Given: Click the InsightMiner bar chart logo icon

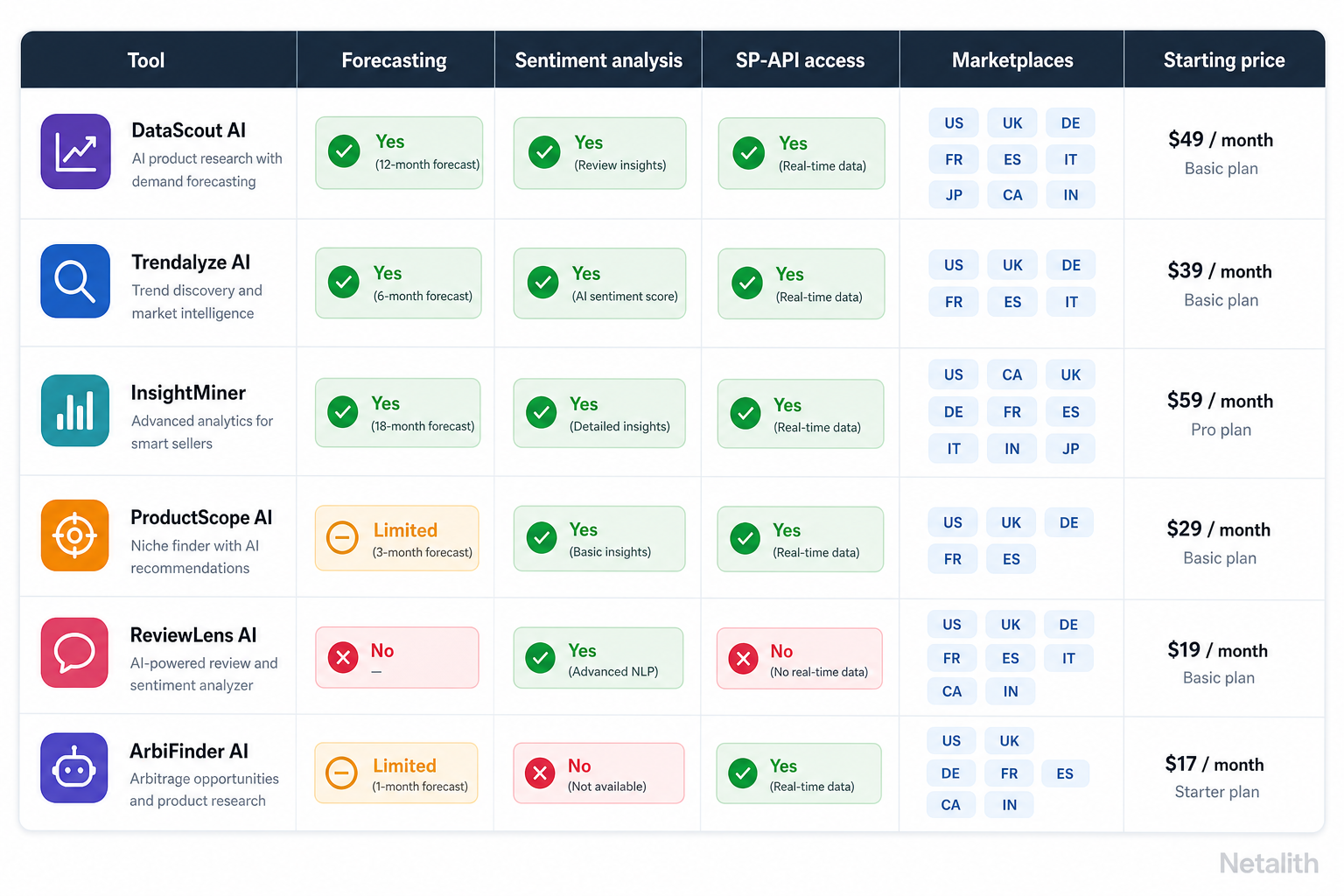Looking at the screenshot, I should (x=75, y=410).
